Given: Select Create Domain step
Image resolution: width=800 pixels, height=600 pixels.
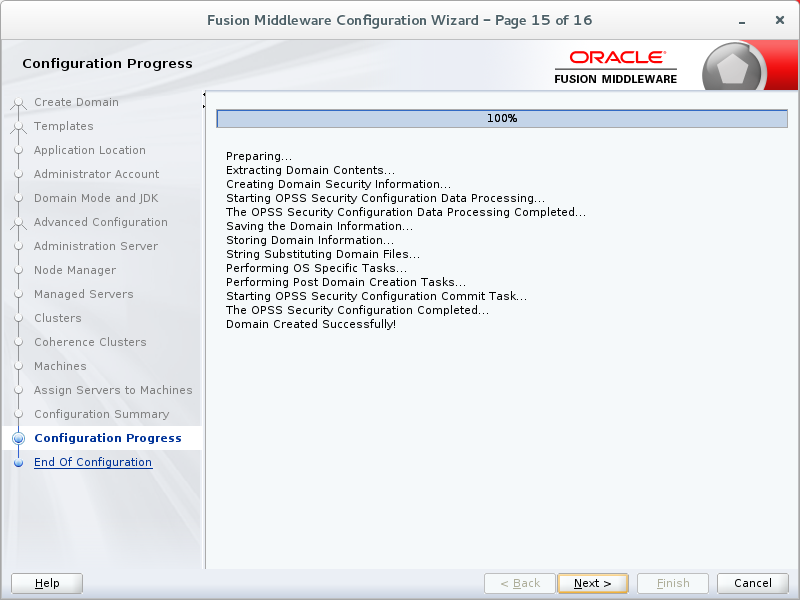Looking at the screenshot, I should pyautogui.click(x=77, y=102).
